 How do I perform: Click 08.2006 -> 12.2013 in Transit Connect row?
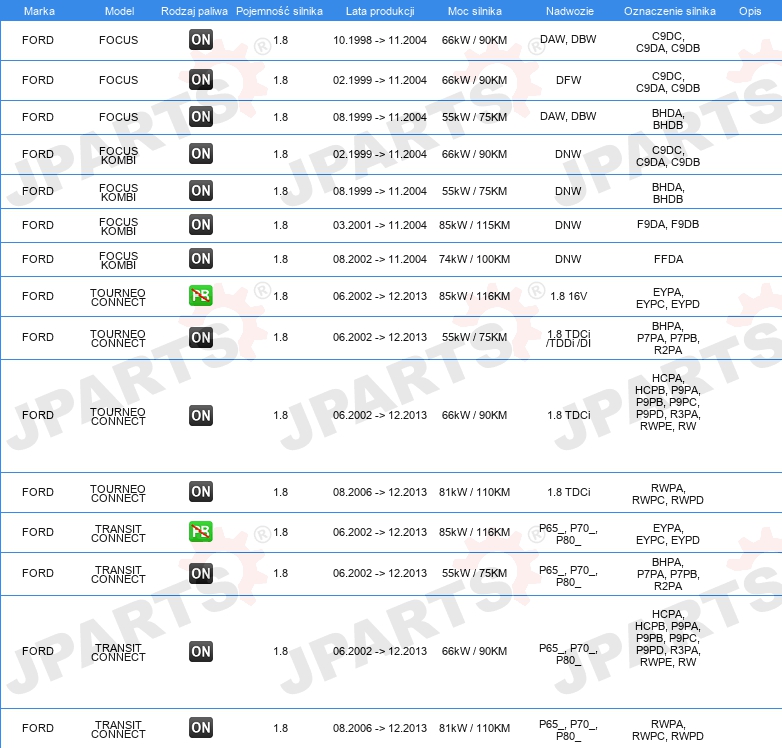click(x=380, y=728)
